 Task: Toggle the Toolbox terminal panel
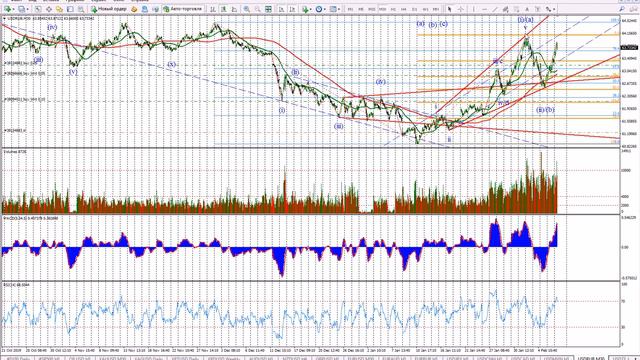click(x=70, y=9)
